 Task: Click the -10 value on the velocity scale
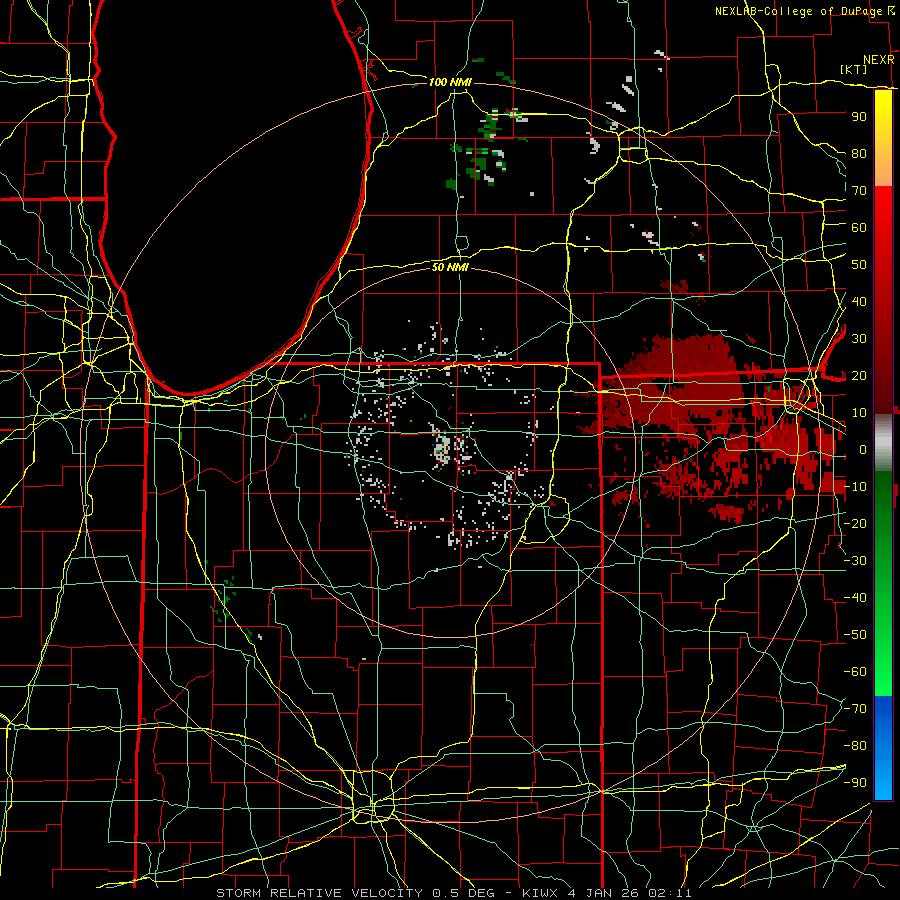tap(855, 487)
